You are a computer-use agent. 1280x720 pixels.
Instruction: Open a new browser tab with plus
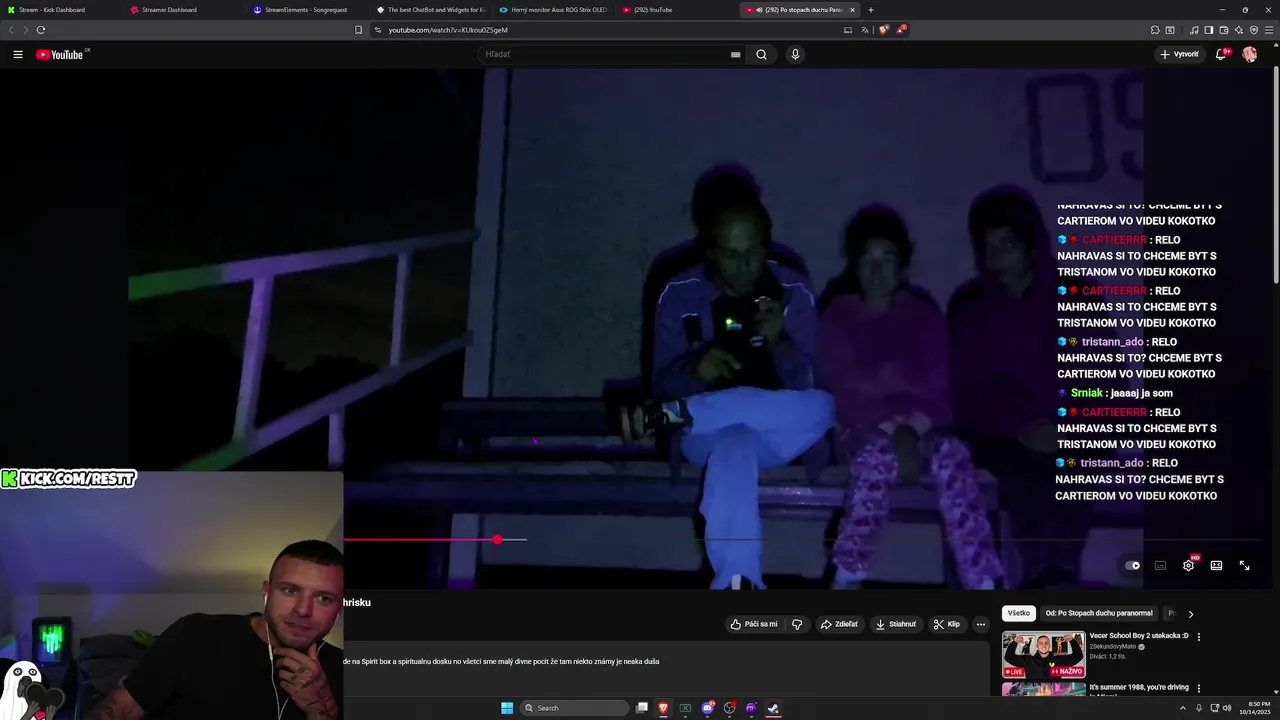[870, 10]
